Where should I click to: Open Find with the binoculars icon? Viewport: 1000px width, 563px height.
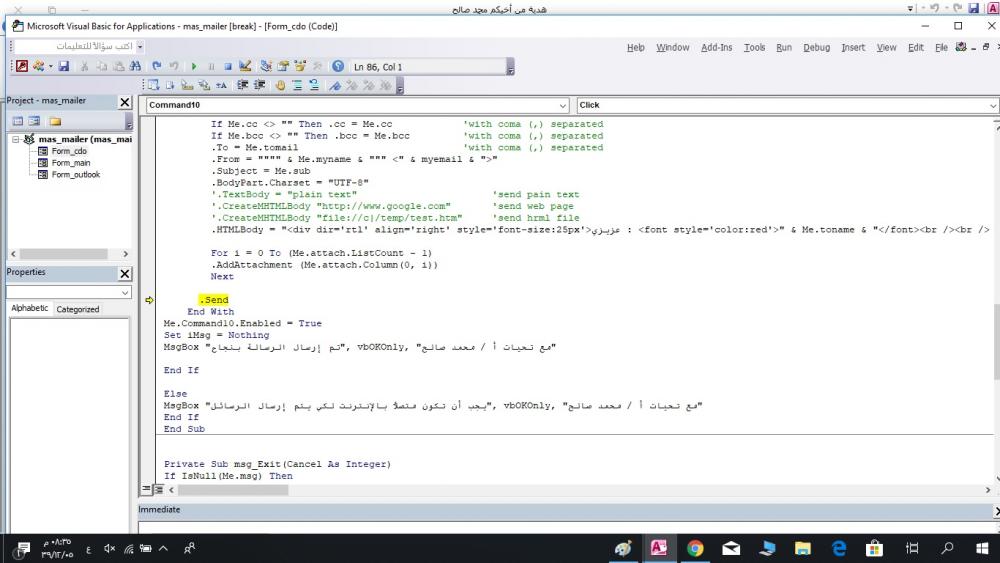coord(135,66)
